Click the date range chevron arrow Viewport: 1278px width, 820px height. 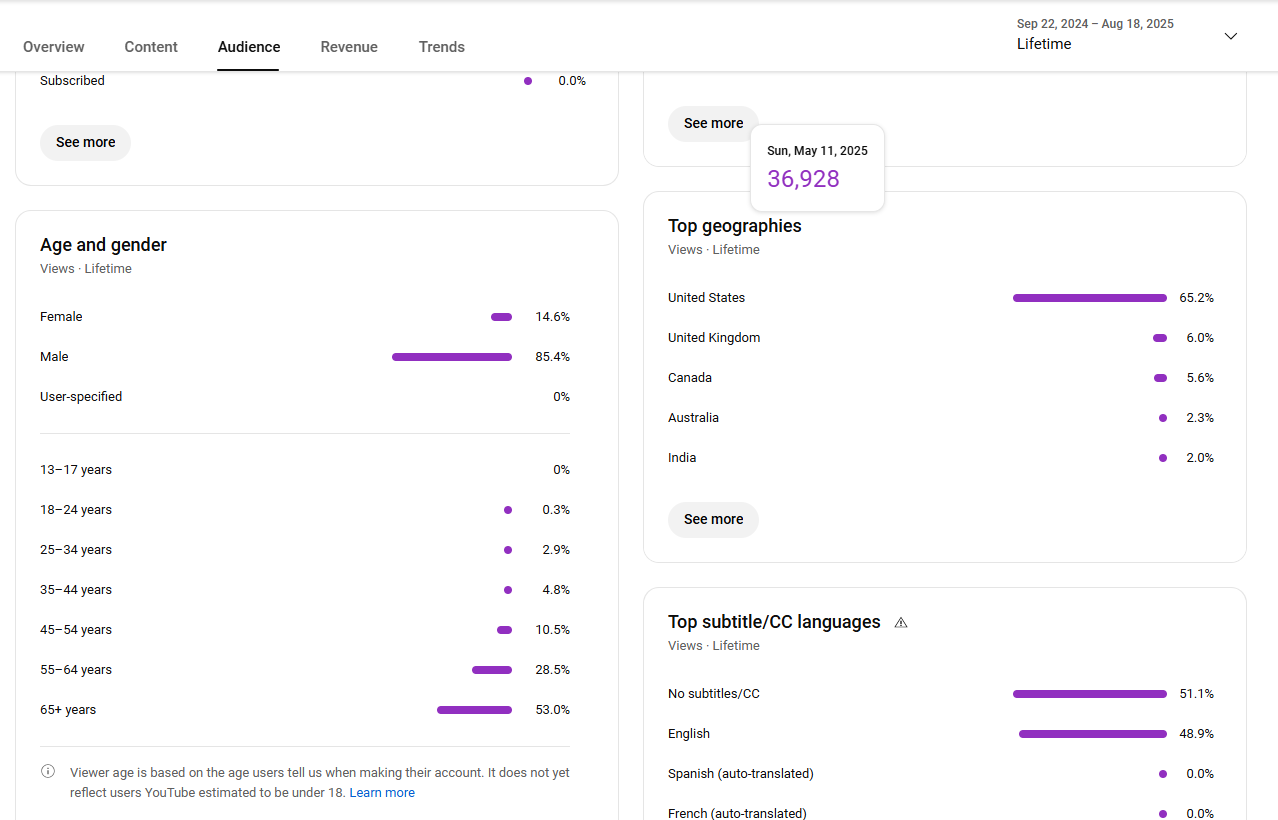click(1231, 36)
